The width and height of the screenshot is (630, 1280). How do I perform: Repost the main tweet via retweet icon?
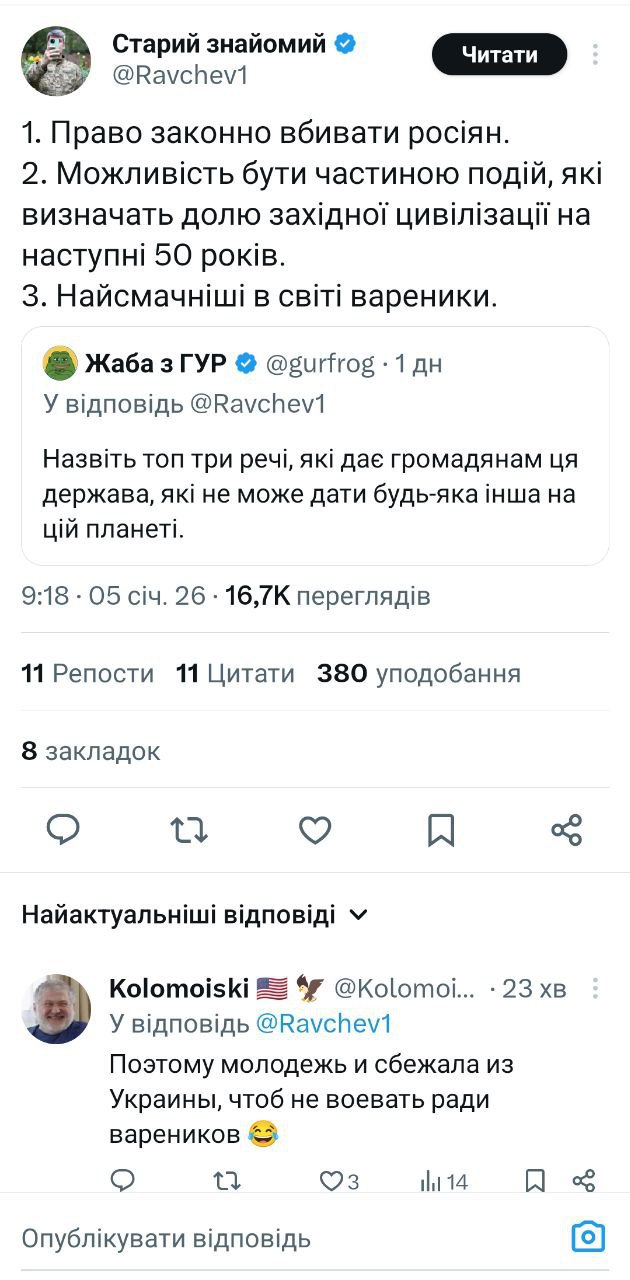click(x=189, y=829)
